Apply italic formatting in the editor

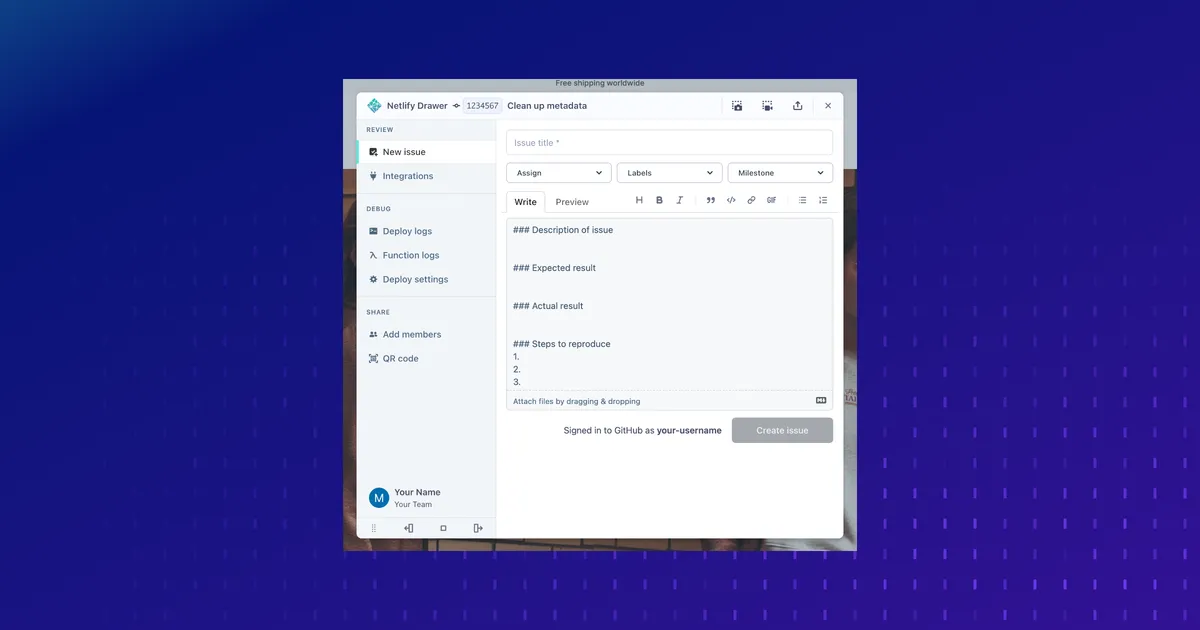click(680, 200)
